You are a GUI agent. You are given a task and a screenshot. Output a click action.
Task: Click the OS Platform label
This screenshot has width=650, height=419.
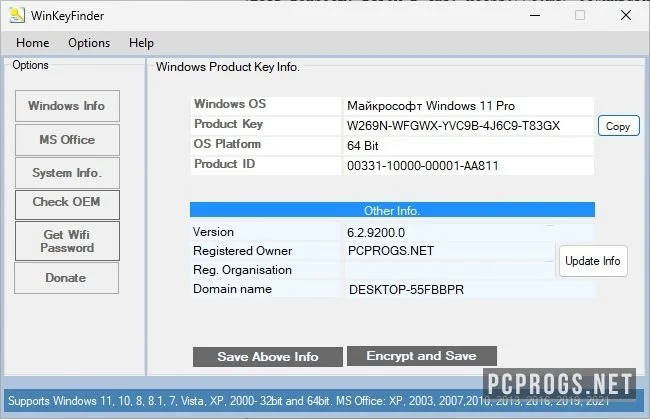(227, 144)
